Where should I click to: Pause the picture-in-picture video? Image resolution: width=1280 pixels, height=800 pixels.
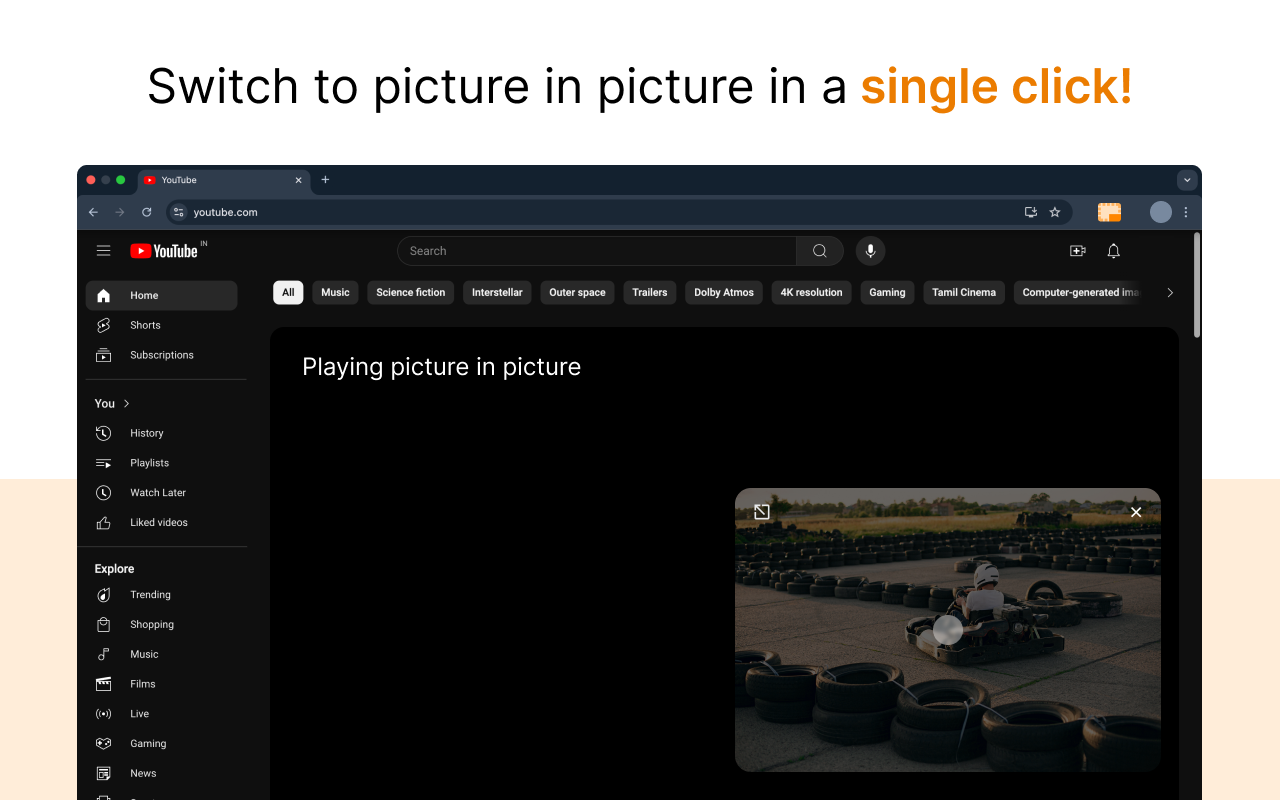click(948, 630)
